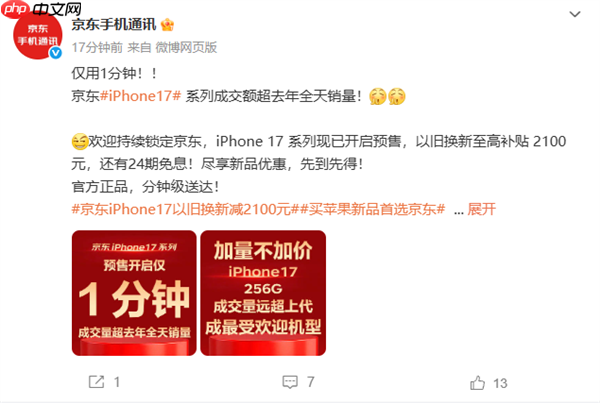The width and height of the screenshot is (600, 403).
Task: Expand the post options chevron
Action: pos(575,15)
